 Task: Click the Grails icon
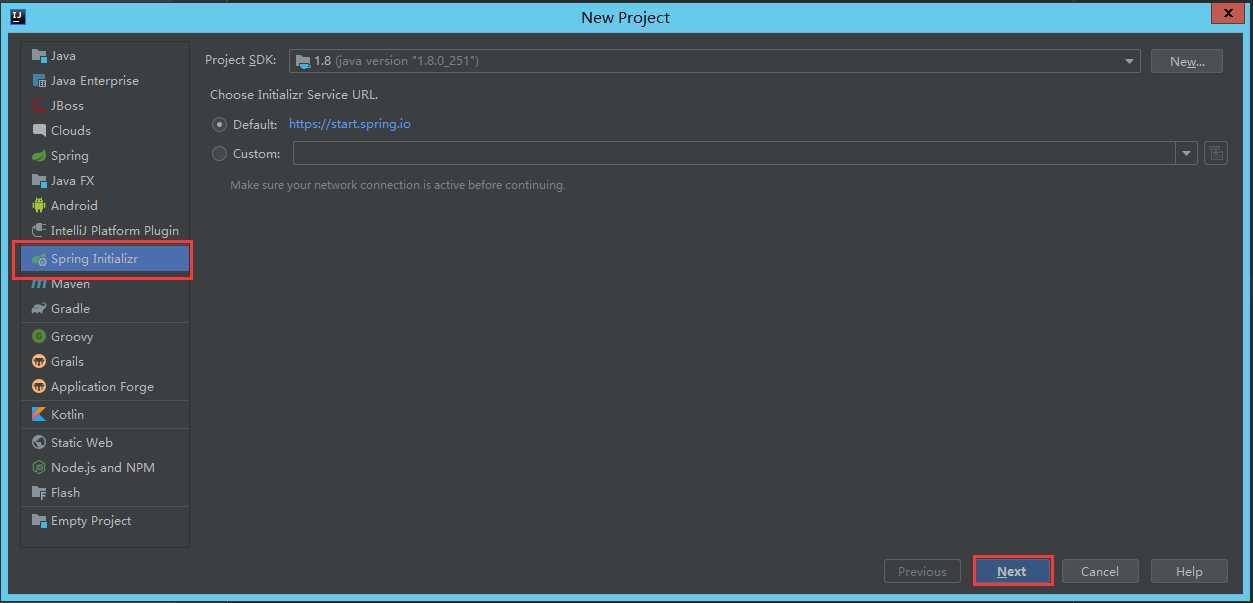tap(39, 362)
